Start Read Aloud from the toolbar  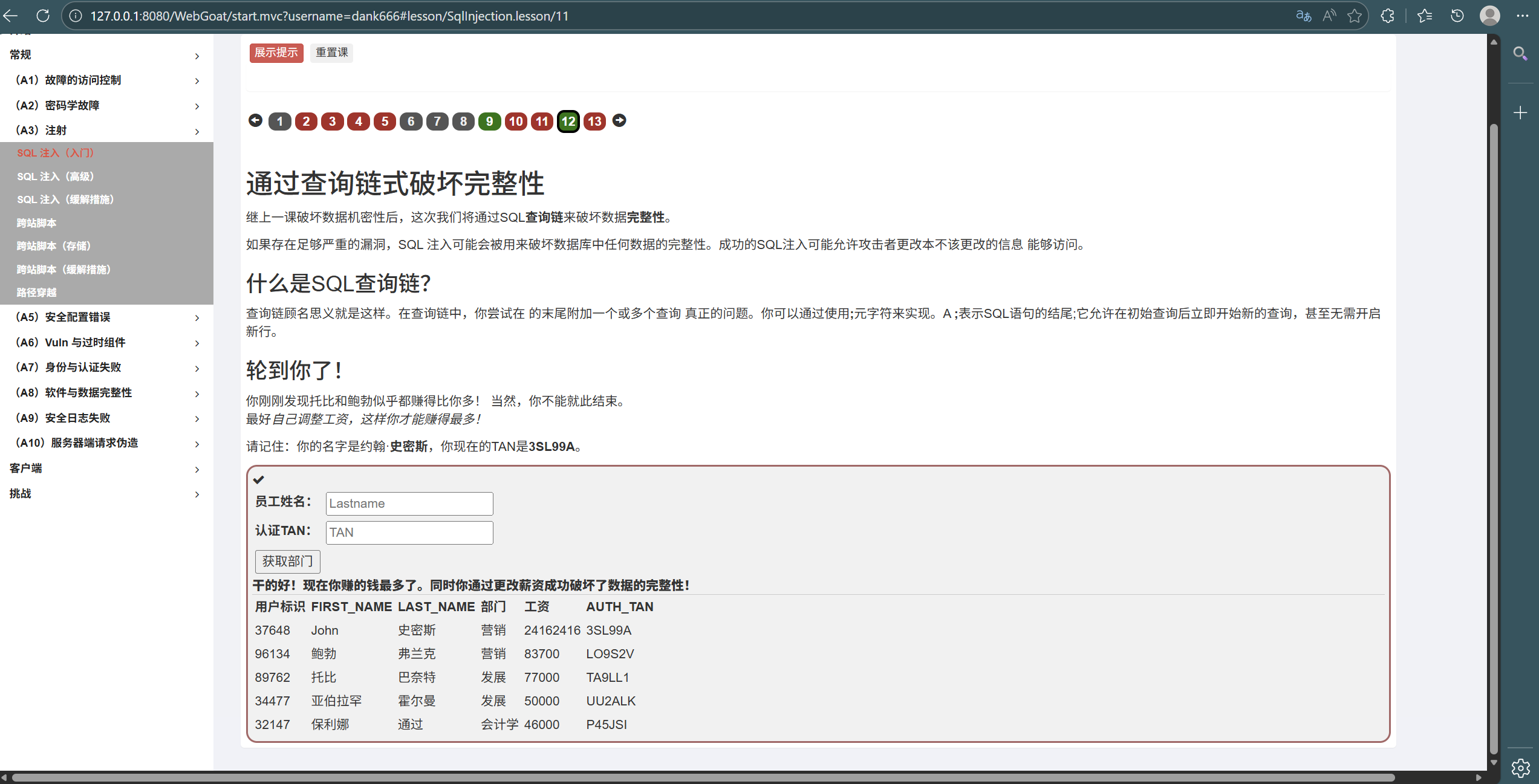coord(1329,16)
